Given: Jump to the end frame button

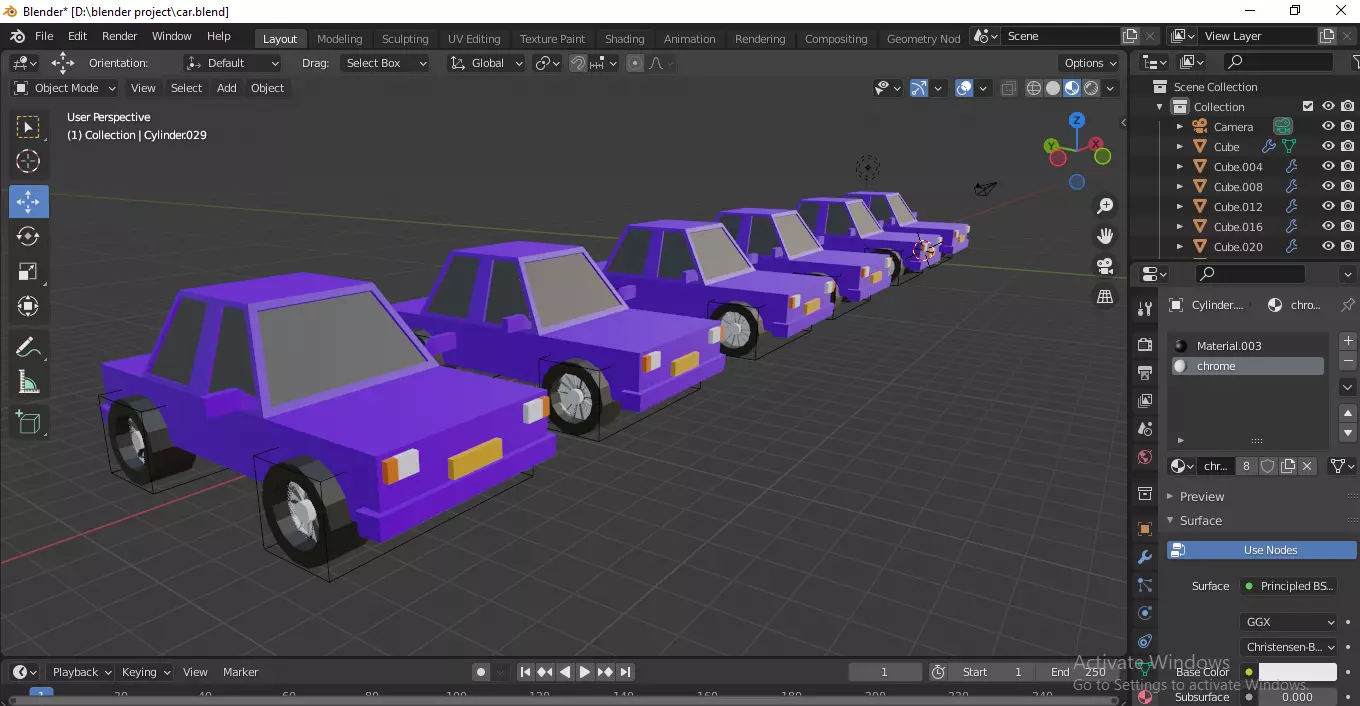Looking at the screenshot, I should point(625,672).
